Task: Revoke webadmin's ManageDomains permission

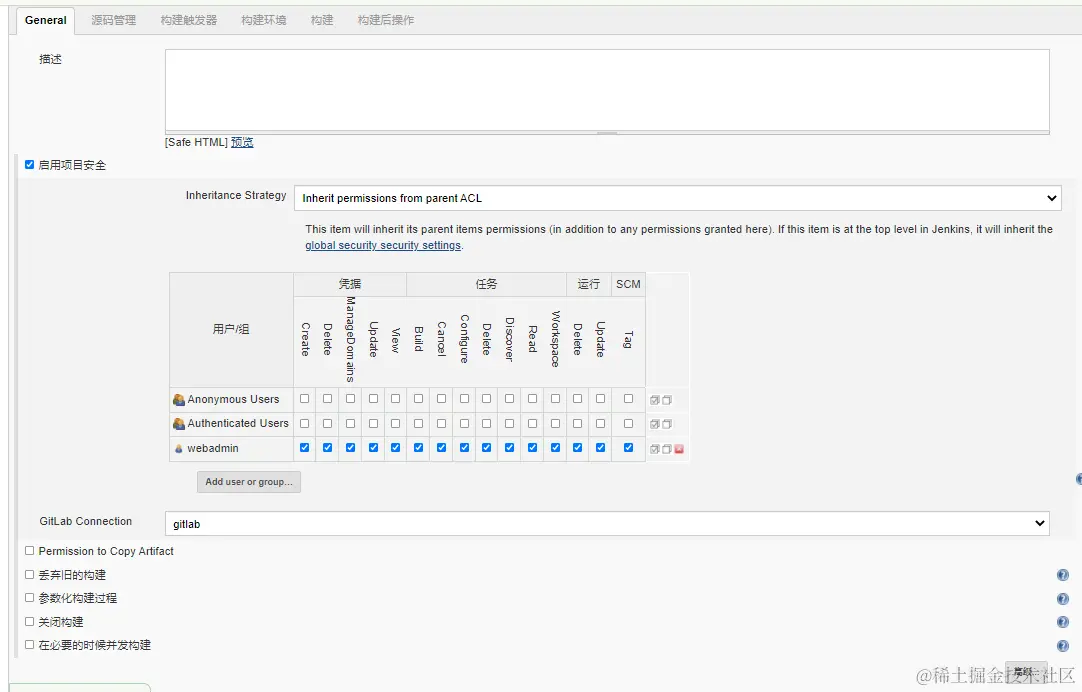Action: pos(351,448)
